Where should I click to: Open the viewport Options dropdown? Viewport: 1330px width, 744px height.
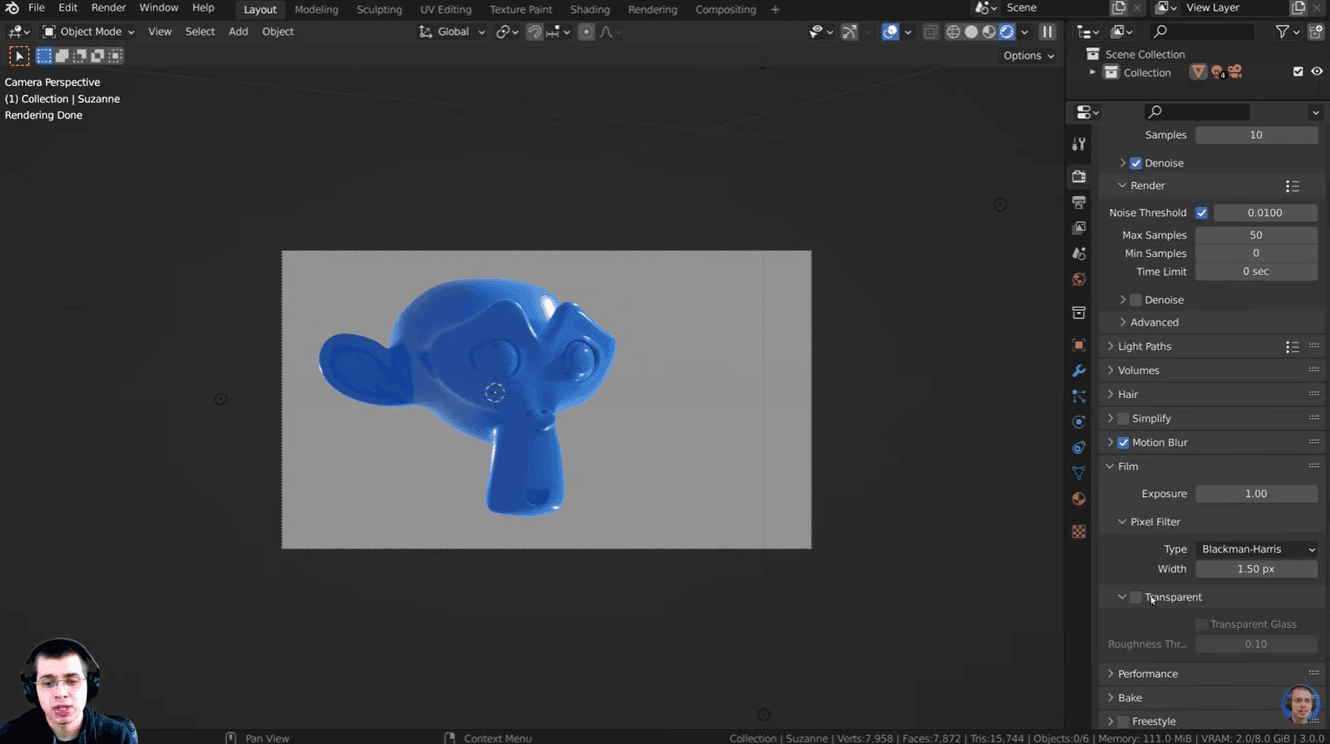click(1029, 56)
